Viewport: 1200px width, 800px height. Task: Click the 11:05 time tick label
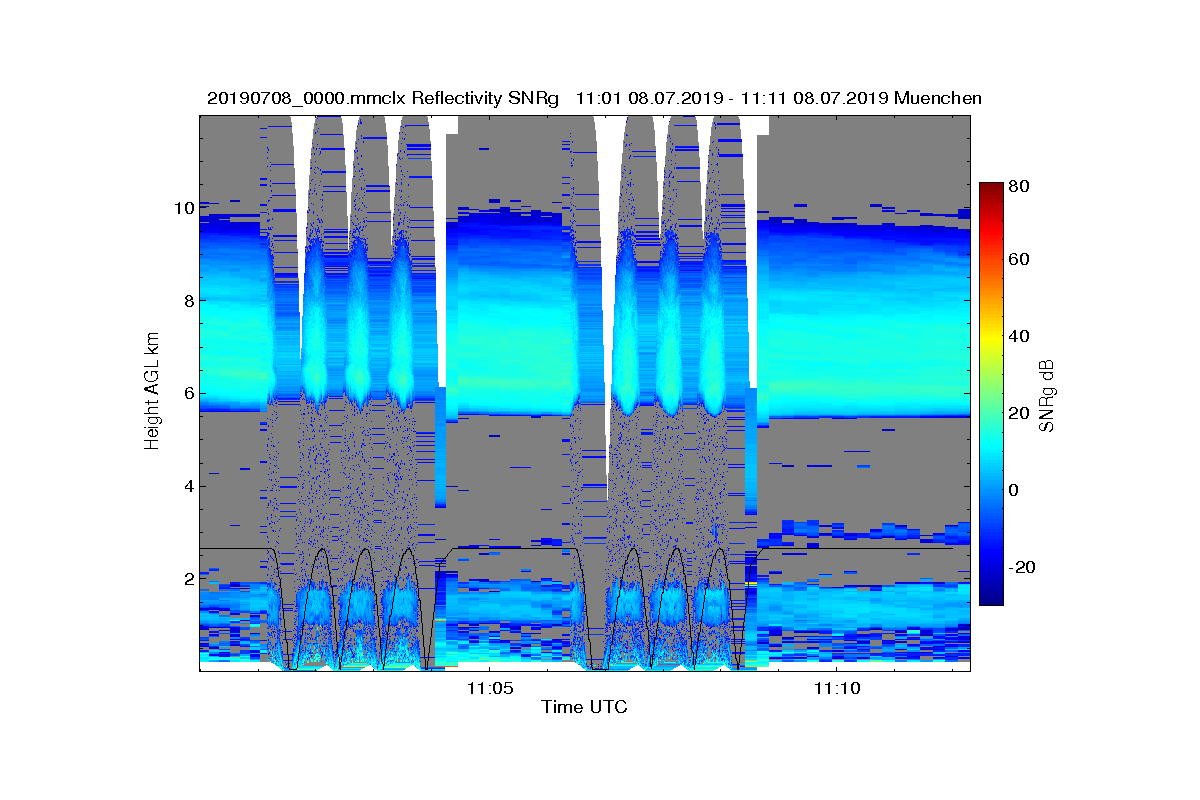coord(490,687)
